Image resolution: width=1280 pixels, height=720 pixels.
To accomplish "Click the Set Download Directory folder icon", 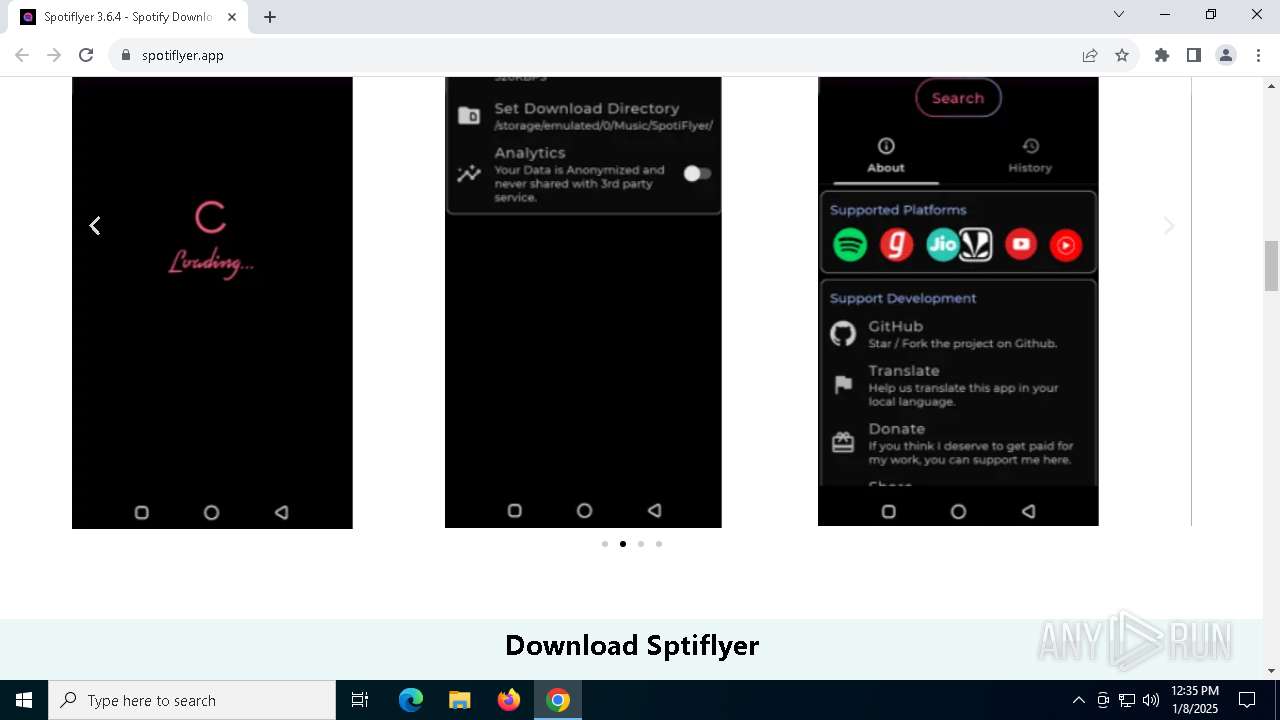I will 468,116.
